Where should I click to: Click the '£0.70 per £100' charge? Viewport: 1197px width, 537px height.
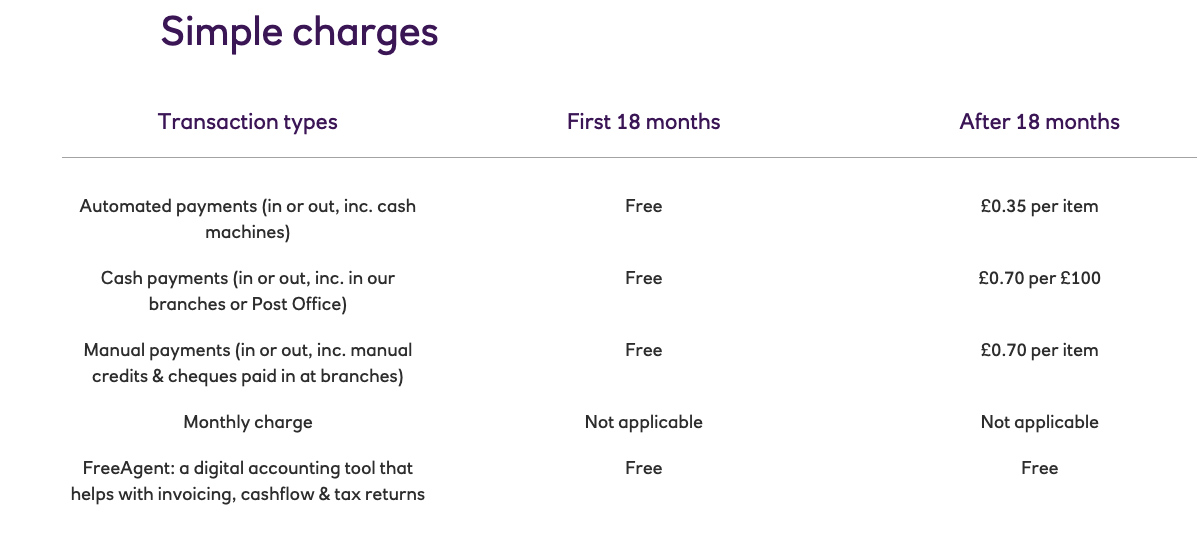(1039, 278)
